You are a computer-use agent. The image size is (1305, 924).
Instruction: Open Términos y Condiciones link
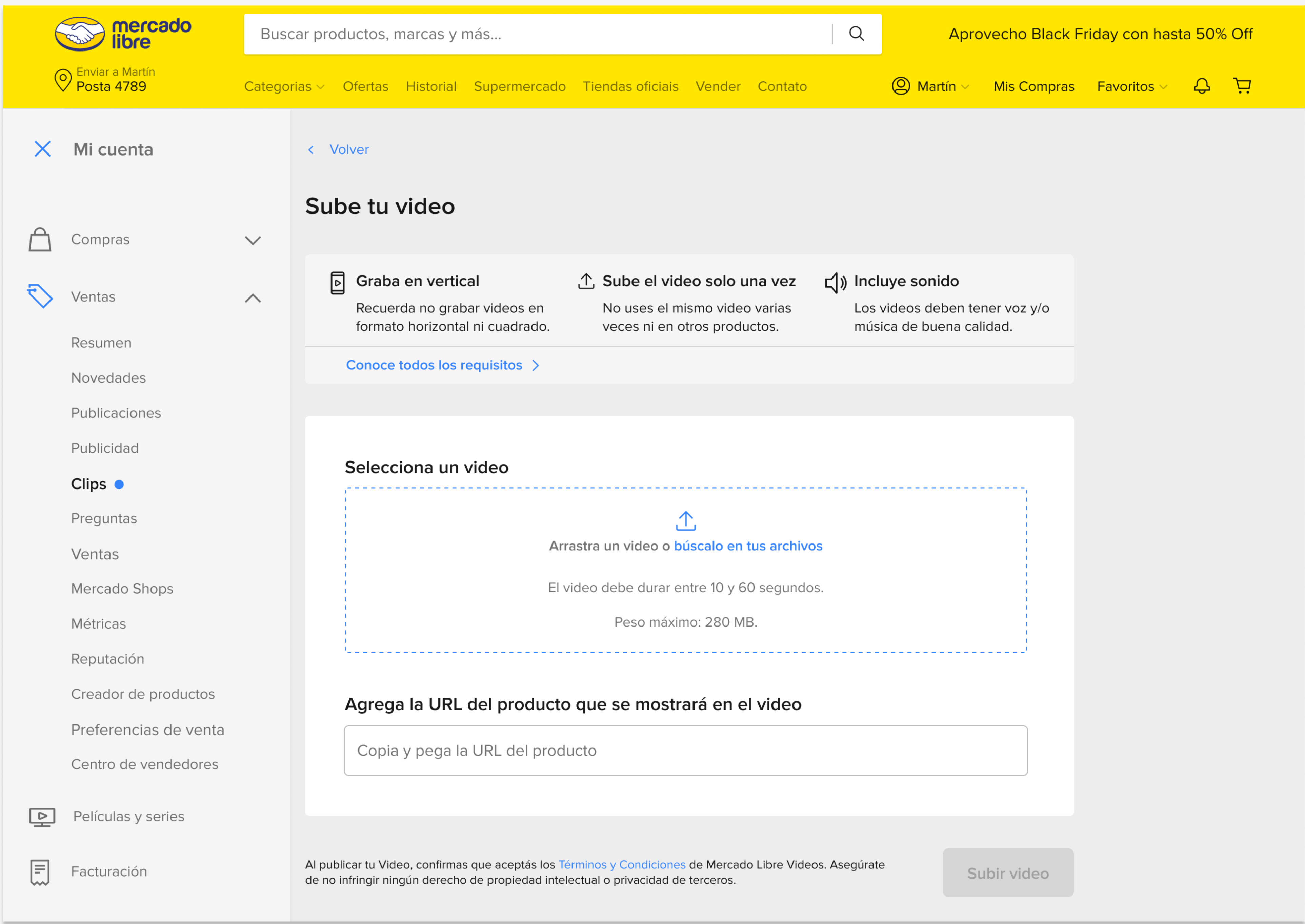tap(621, 865)
